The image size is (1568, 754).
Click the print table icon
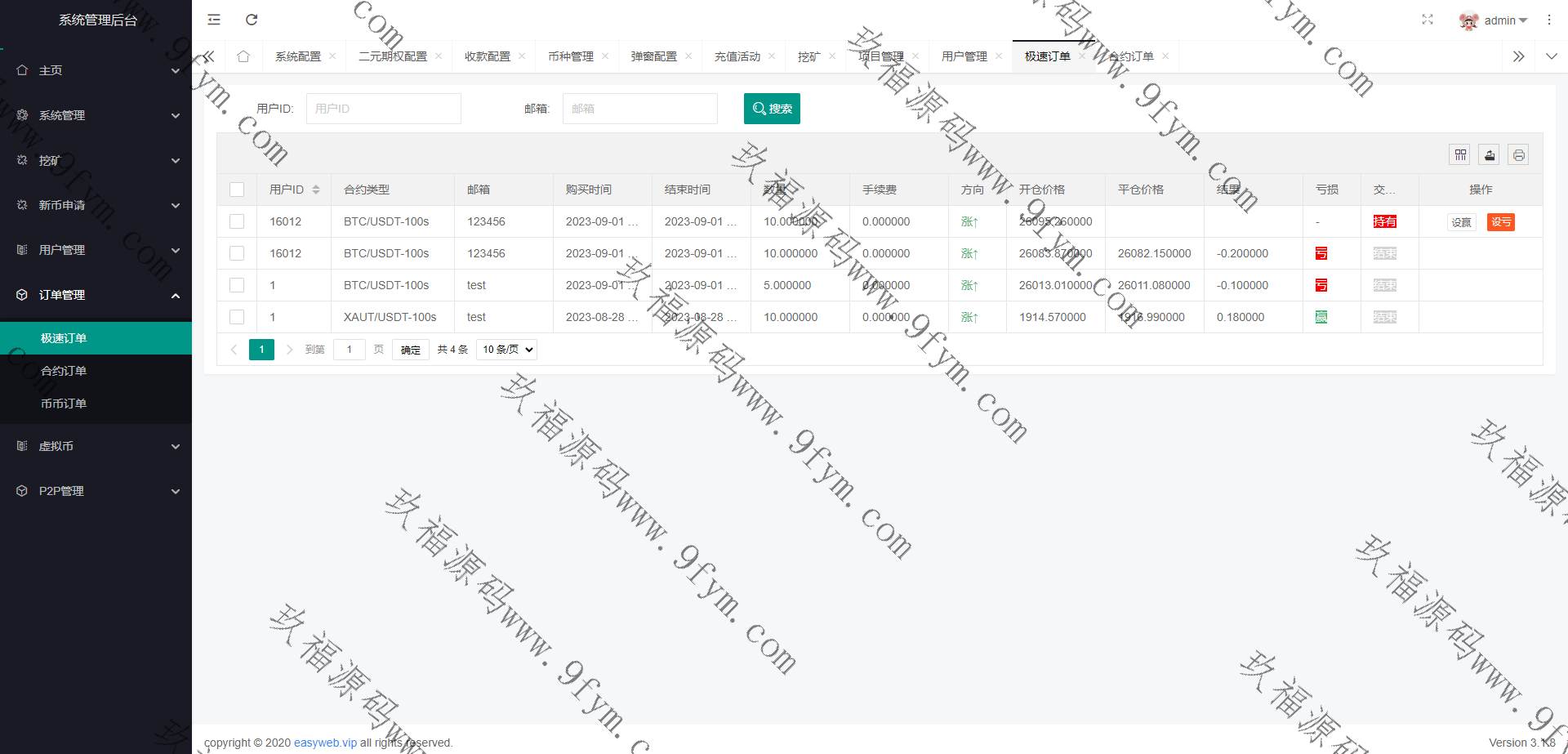point(1518,155)
